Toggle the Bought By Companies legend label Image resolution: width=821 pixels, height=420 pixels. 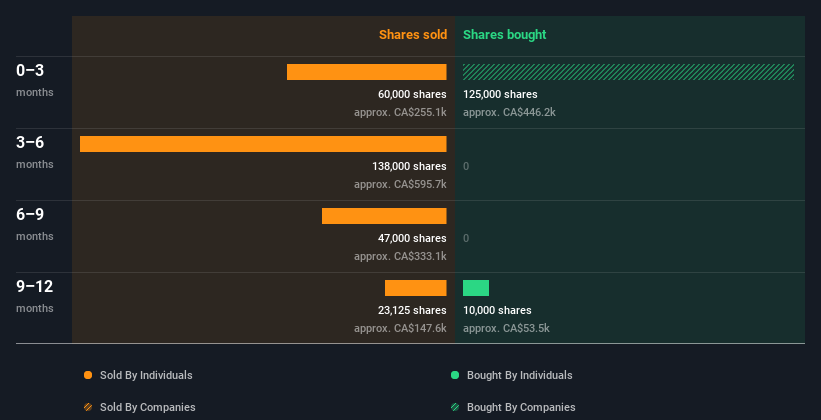(x=521, y=407)
